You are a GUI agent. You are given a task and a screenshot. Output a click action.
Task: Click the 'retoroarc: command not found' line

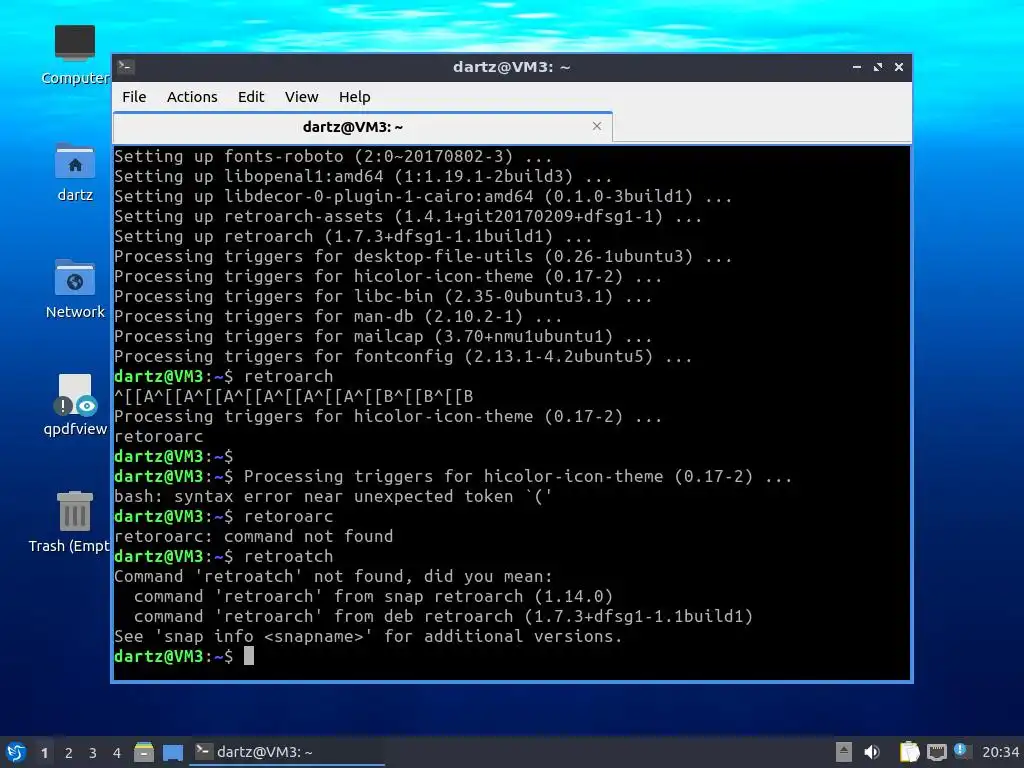[x=254, y=536]
